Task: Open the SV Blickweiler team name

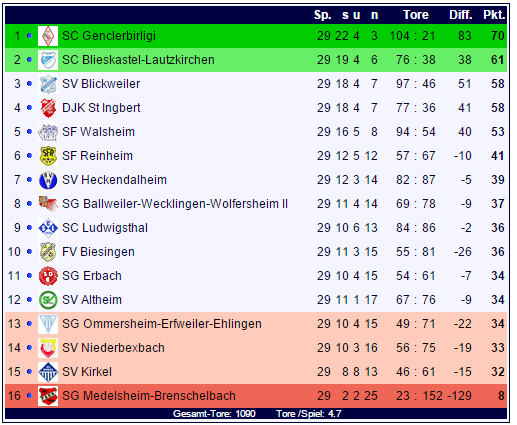Action: 101,84
